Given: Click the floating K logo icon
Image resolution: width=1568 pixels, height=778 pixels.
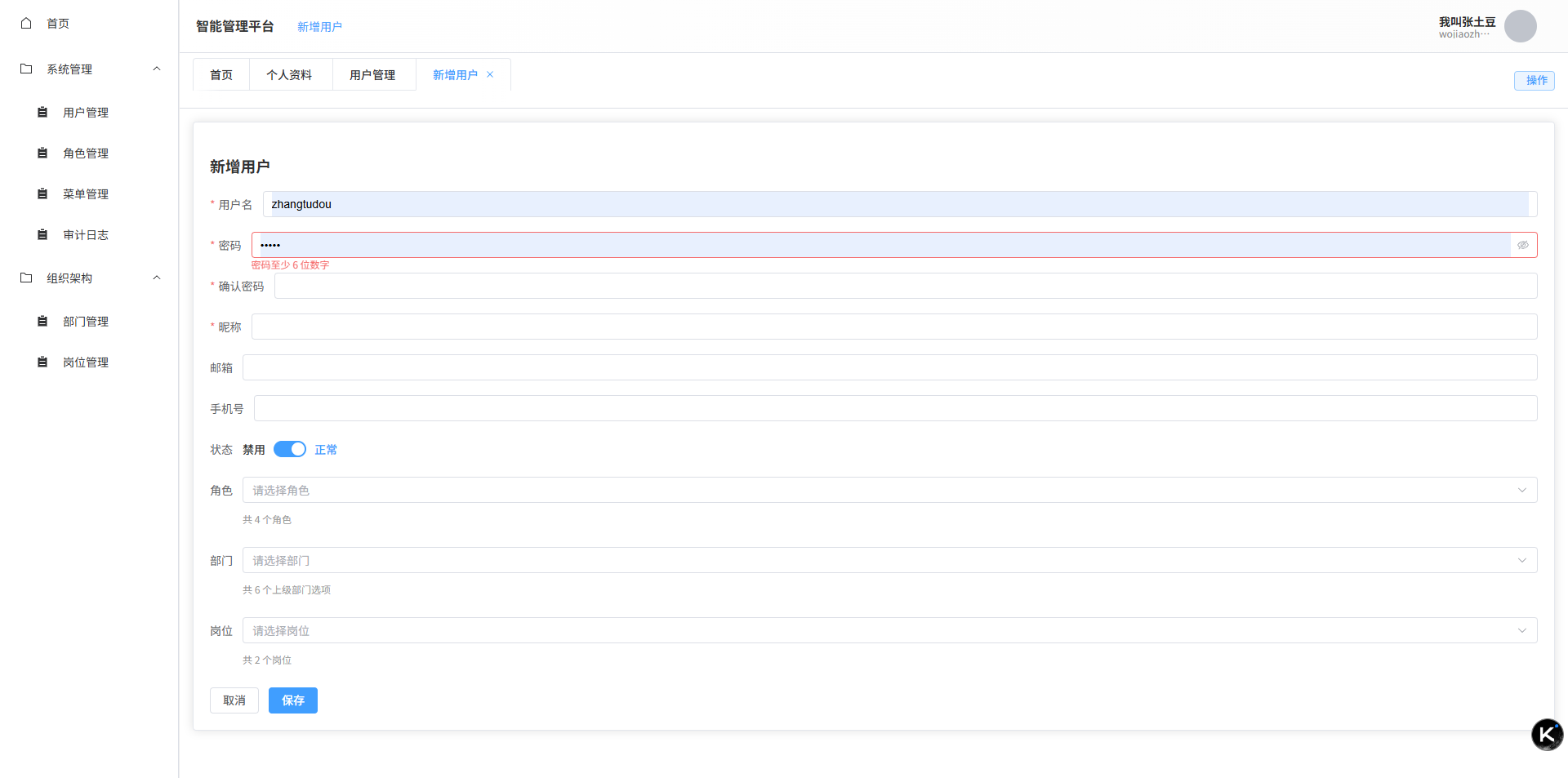Looking at the screenshot, I should (1547, 735).
